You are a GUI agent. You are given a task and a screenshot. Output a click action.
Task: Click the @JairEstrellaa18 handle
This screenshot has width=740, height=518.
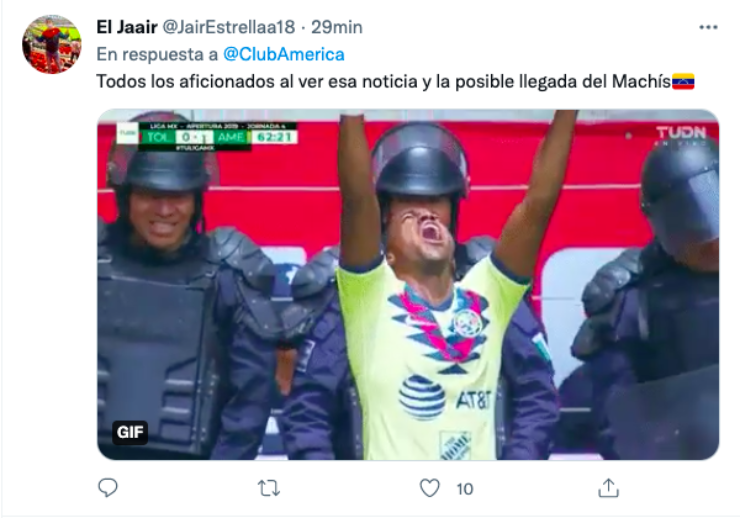[229, 27]
